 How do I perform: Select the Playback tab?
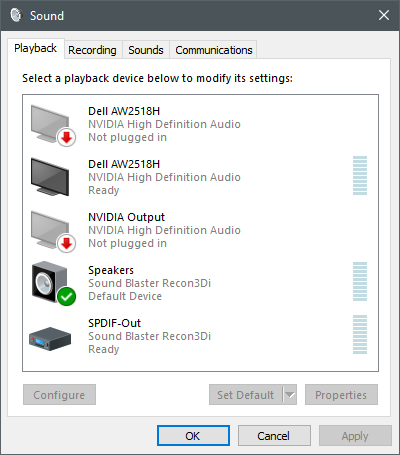36,49
